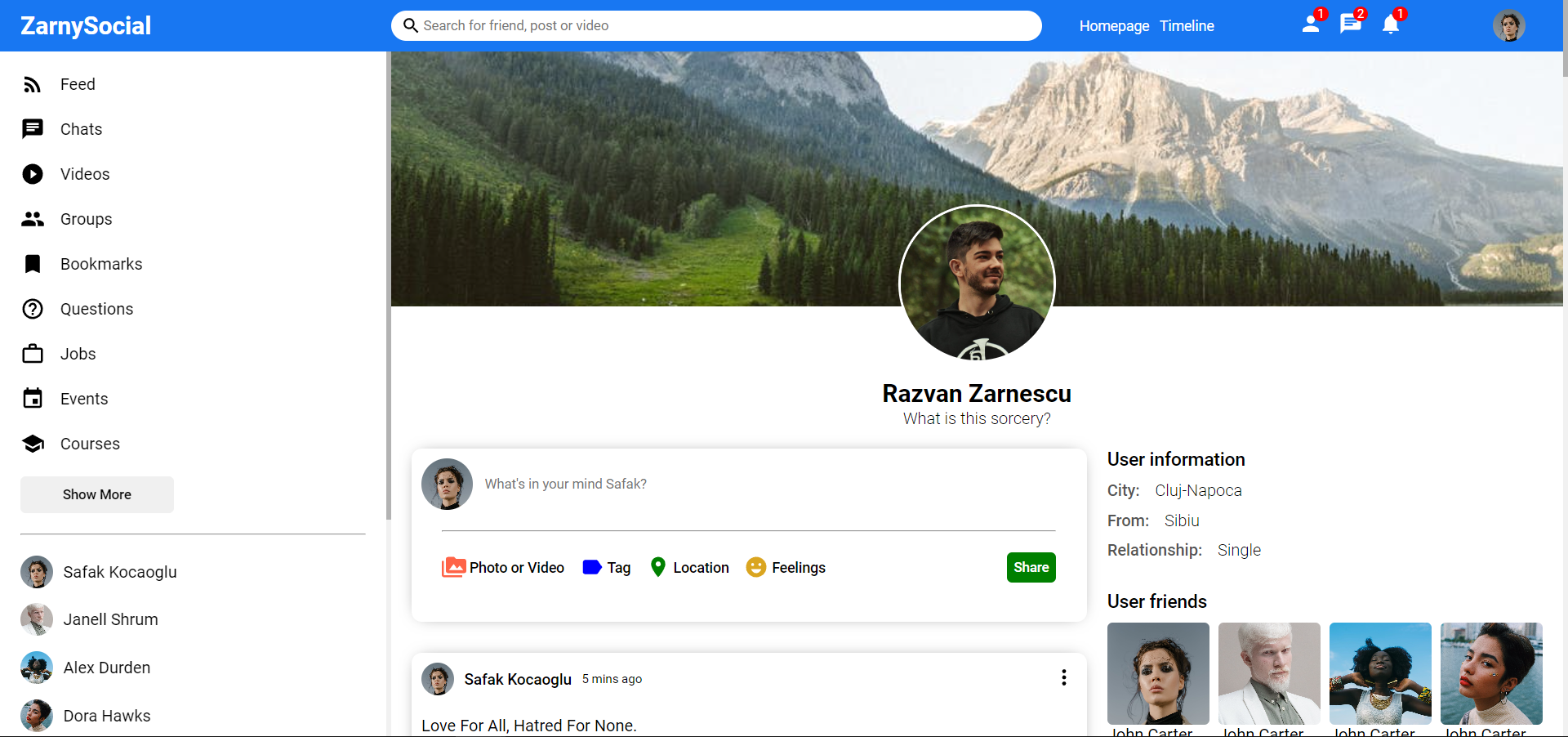Open the friend requests icon in top bar
This screenshot has width=1568, height=737.
1311,25
